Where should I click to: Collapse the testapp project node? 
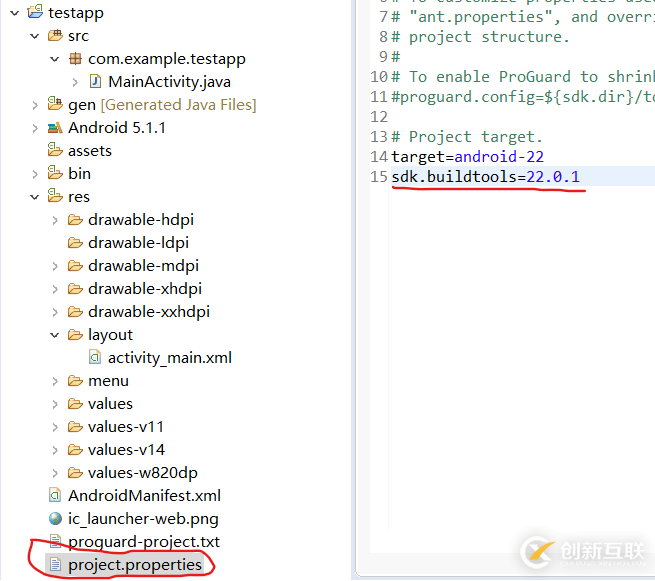tap(15, 13)
